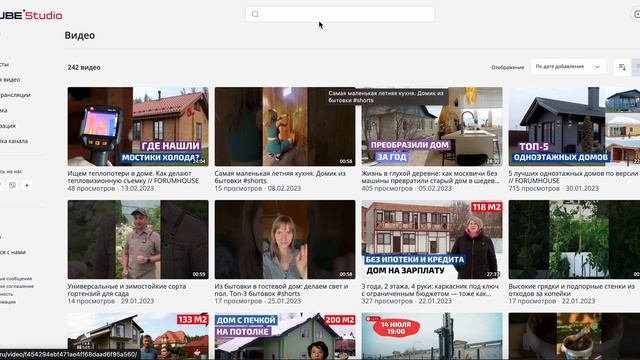640x360 pixels.
Task: Click the '17 просмотров · 25.01.2023' text
Action: [258, 301]
